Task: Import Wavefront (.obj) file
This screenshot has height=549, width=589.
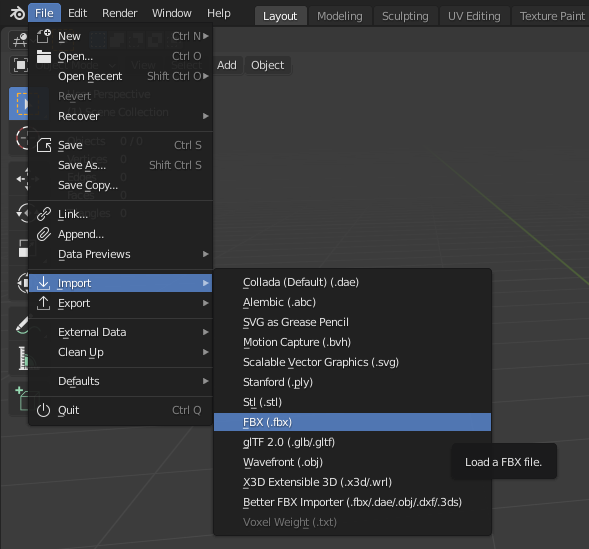Action: point(352,462)
